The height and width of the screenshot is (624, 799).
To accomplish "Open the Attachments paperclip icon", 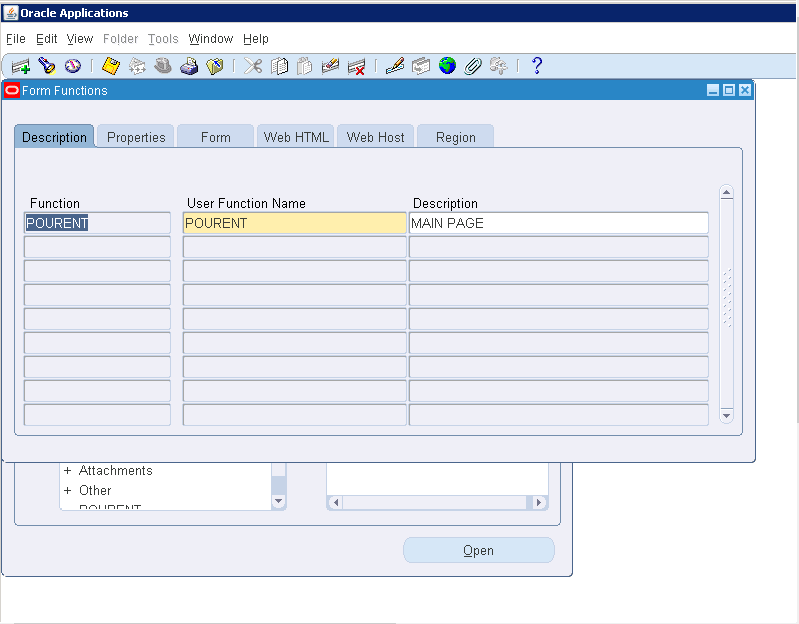I will click(473, 66).
